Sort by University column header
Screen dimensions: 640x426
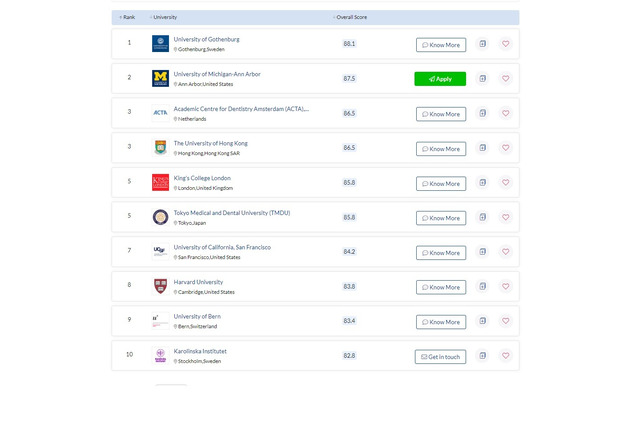[x=163, y=17]
